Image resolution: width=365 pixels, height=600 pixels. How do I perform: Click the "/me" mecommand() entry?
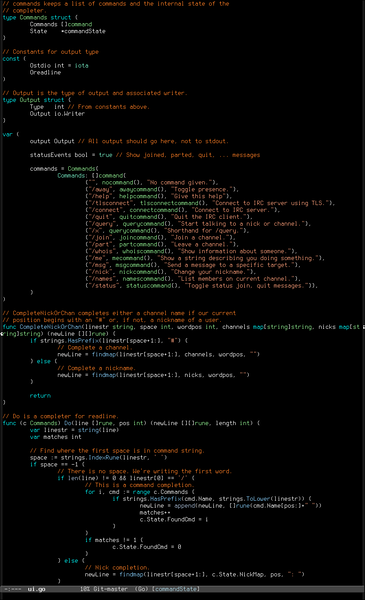(x=205, y=258)
